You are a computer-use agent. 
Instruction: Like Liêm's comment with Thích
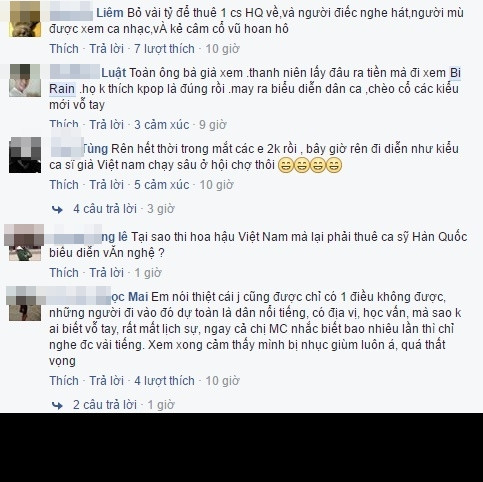coord(64,49)
